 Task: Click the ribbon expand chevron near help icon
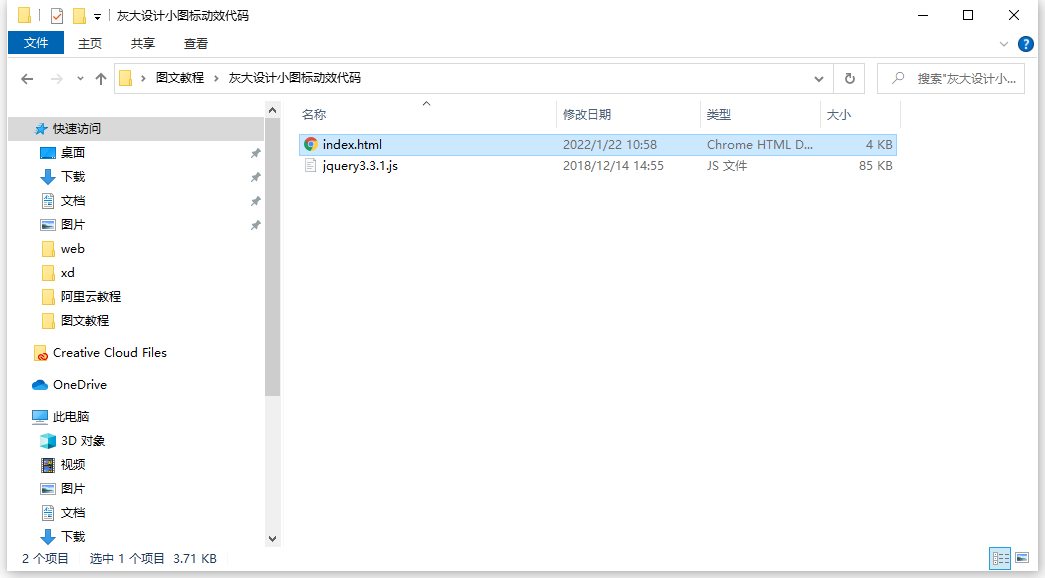[x=1004, y=43]
